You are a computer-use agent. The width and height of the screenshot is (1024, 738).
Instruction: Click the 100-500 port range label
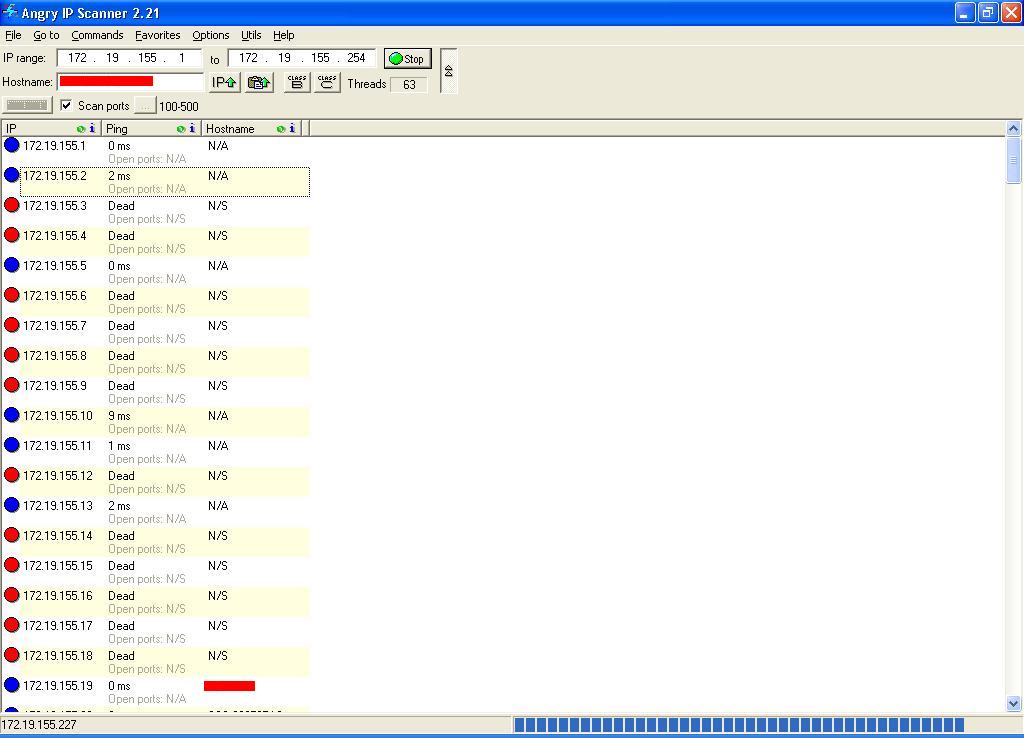pos(179,106)
